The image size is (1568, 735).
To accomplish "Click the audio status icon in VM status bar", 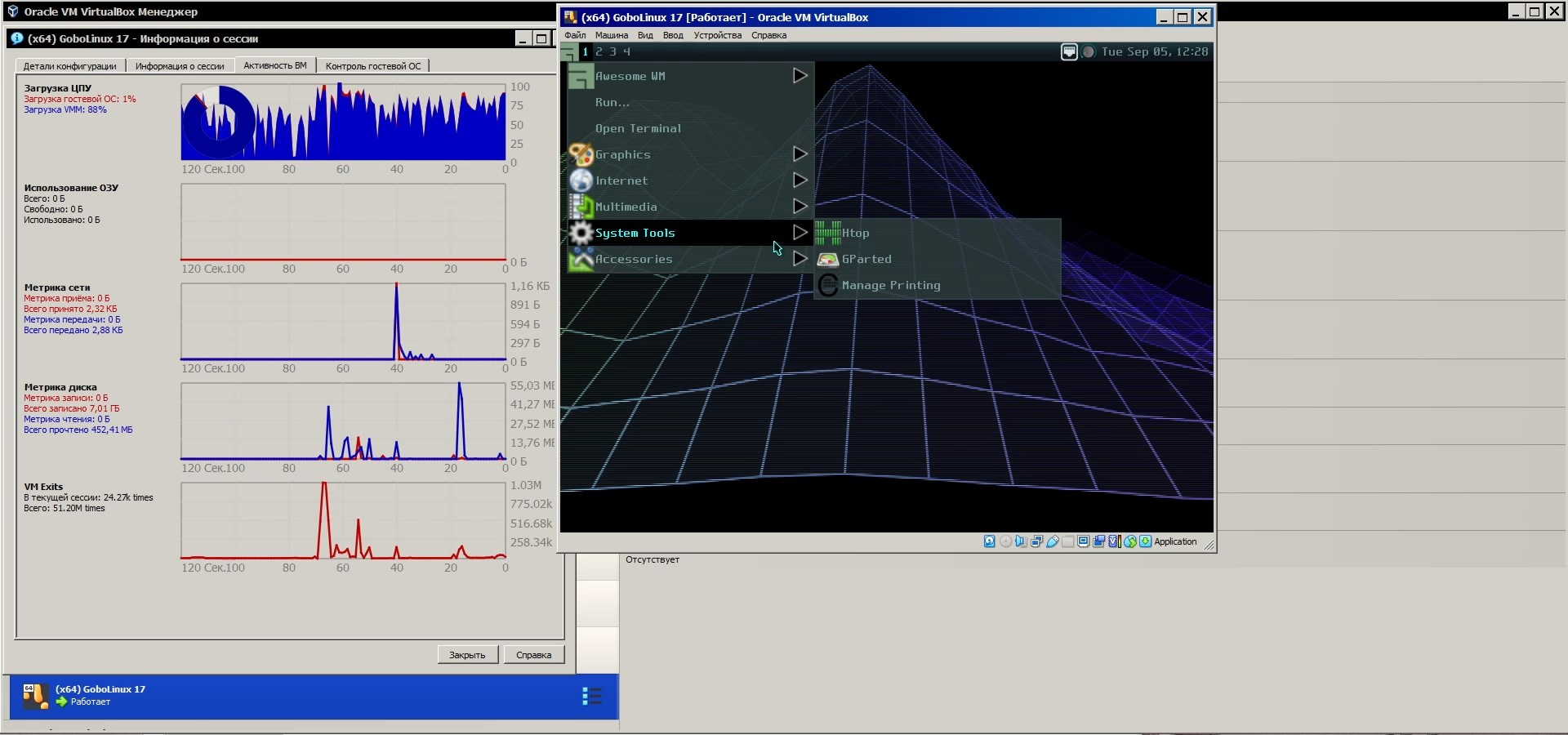I will coord(1021,541).
